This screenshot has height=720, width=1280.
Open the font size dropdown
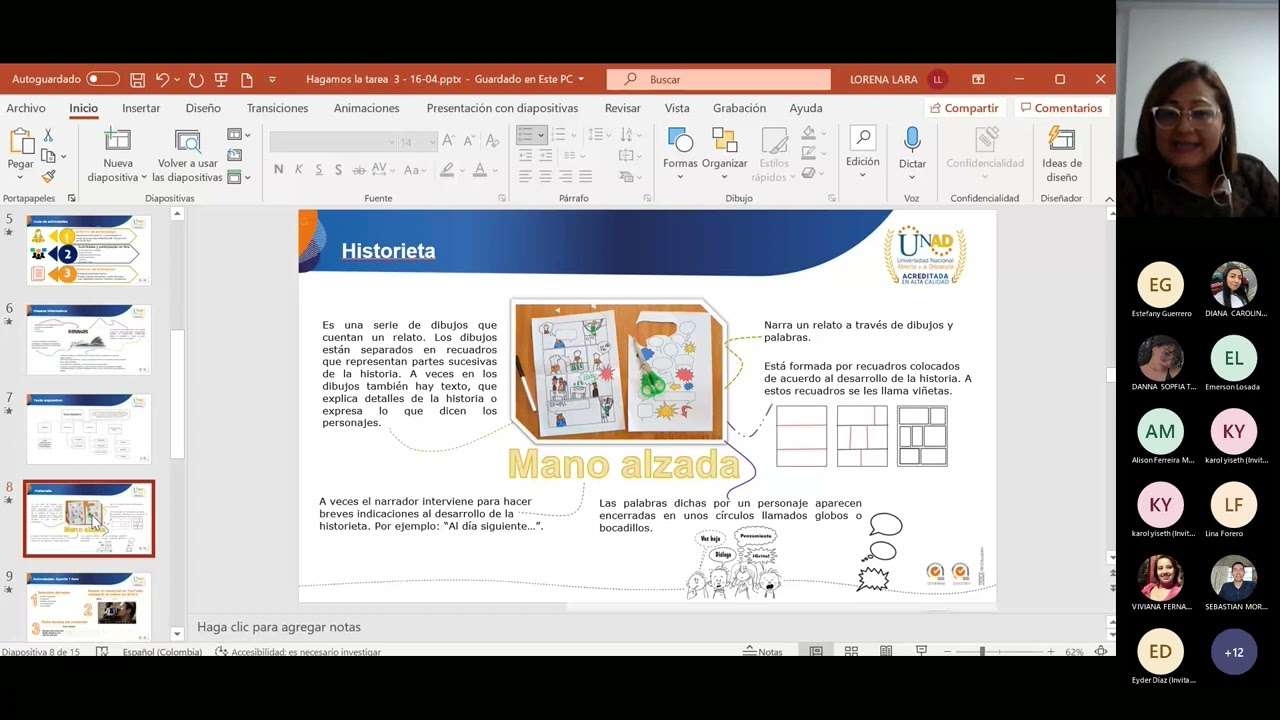[x=432, y=142]
